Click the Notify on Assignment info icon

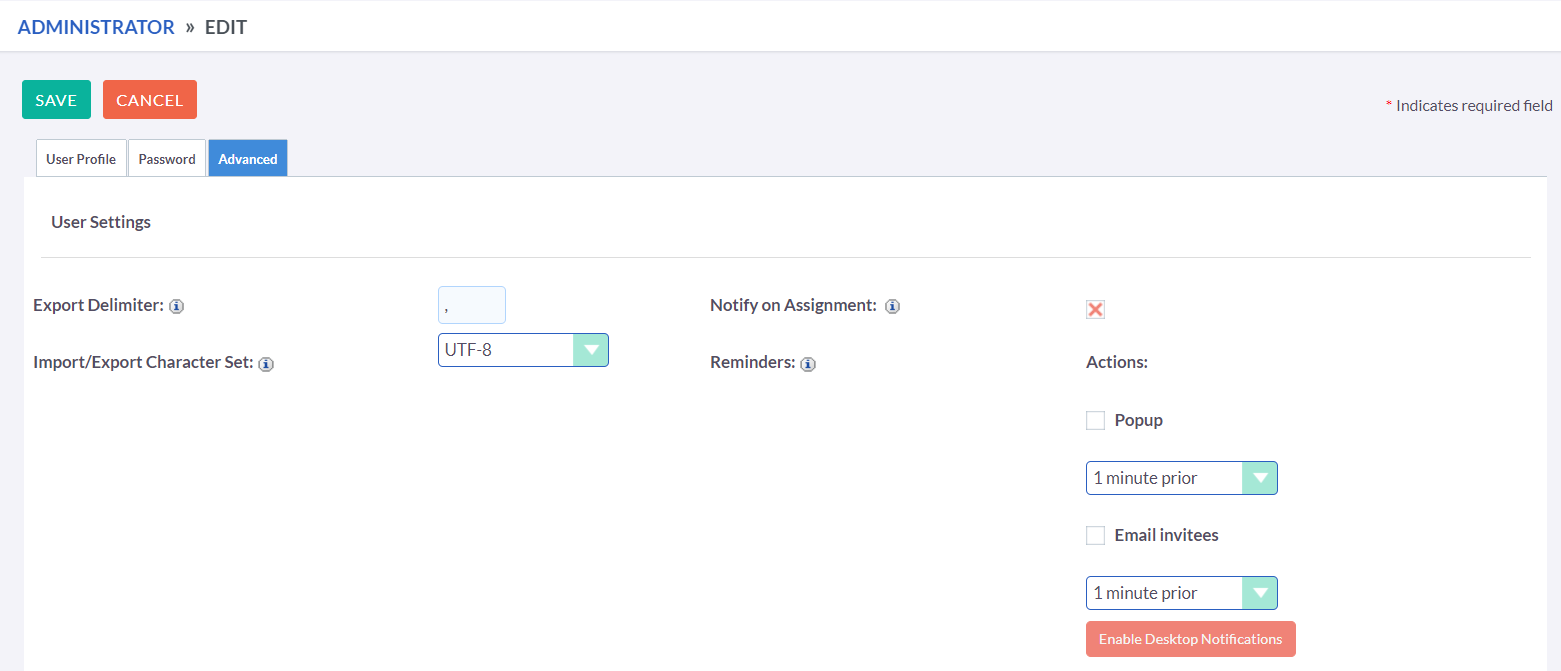[x=892, y=306]
